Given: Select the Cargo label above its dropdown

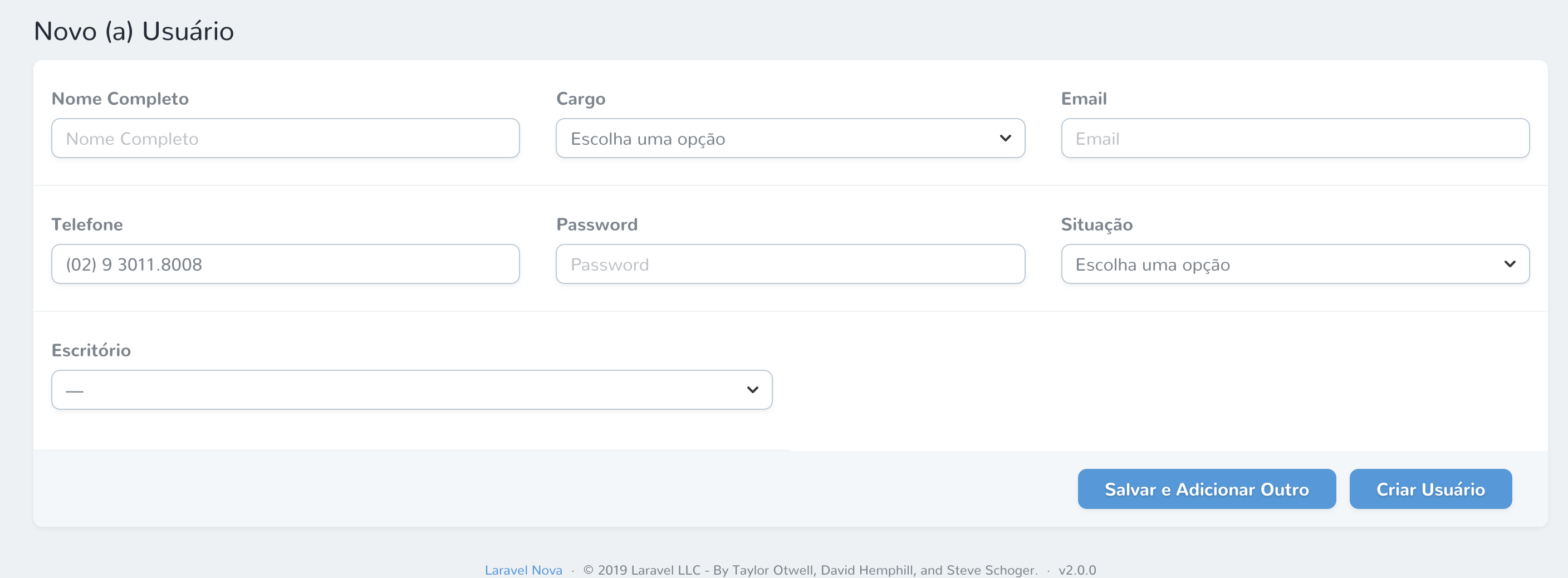Looking at the screenshot, I should pyautogui.click(x=580, y=99).
